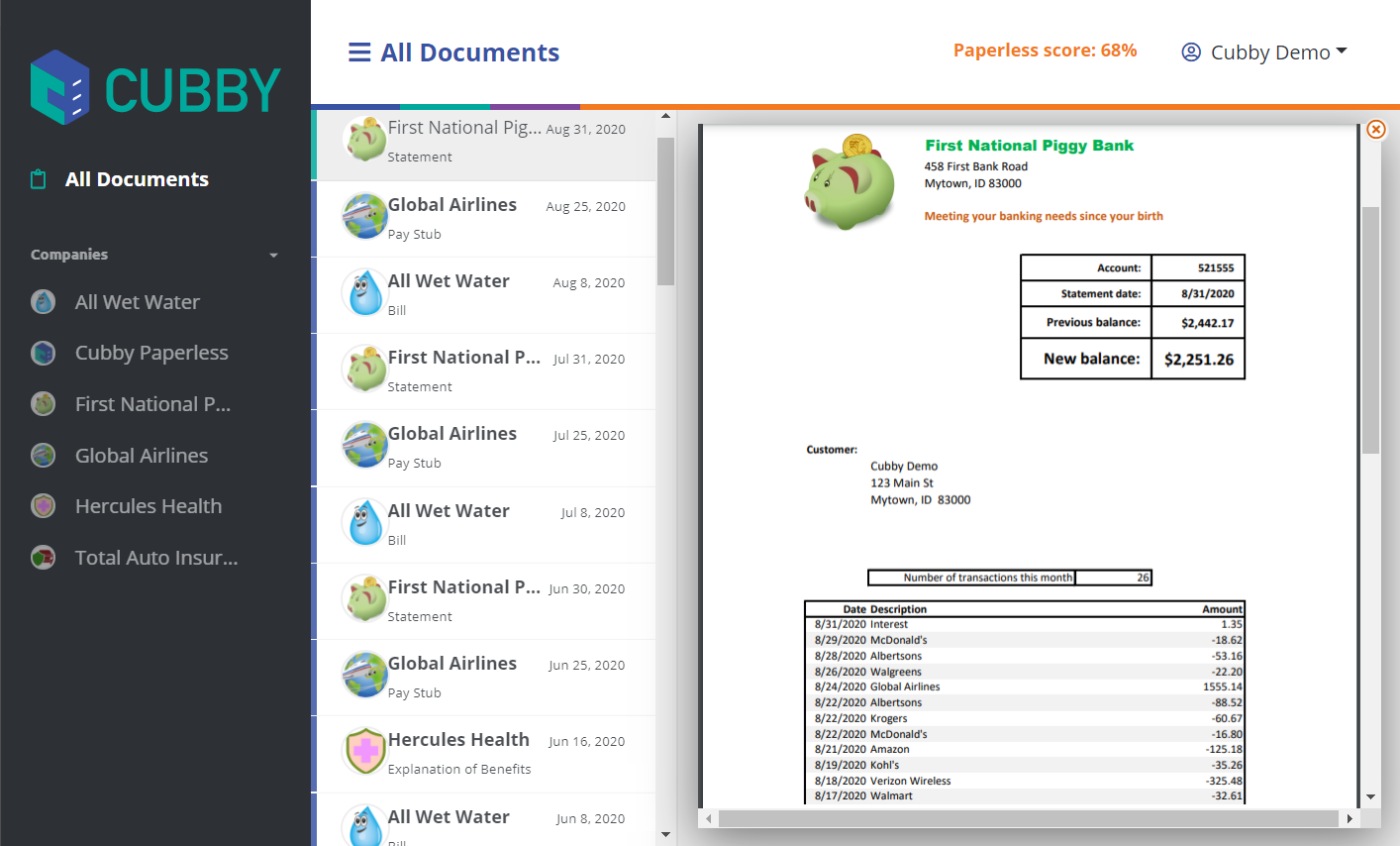
Task: Click the Cubby Paperless sidebar icon
Action: point(43,353)
